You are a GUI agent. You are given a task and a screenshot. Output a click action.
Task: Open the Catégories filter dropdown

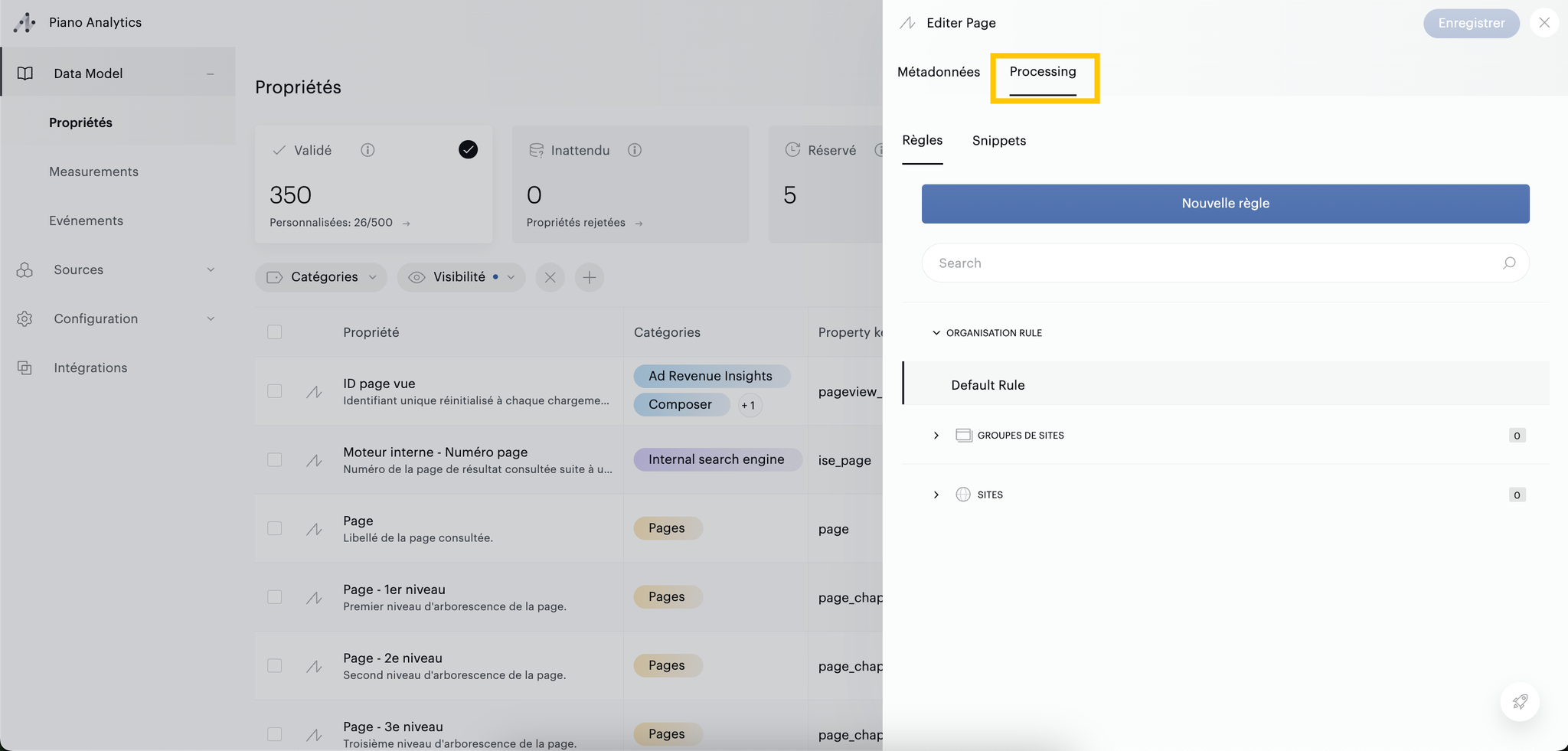(x=322, y=277)
